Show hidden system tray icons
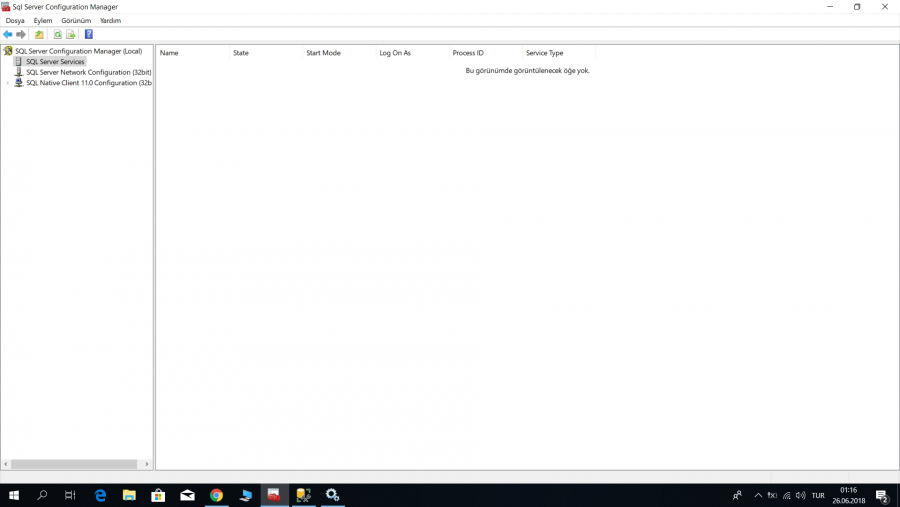The width and height of the screenshot is (900, 507). click(x=758, y=495)
